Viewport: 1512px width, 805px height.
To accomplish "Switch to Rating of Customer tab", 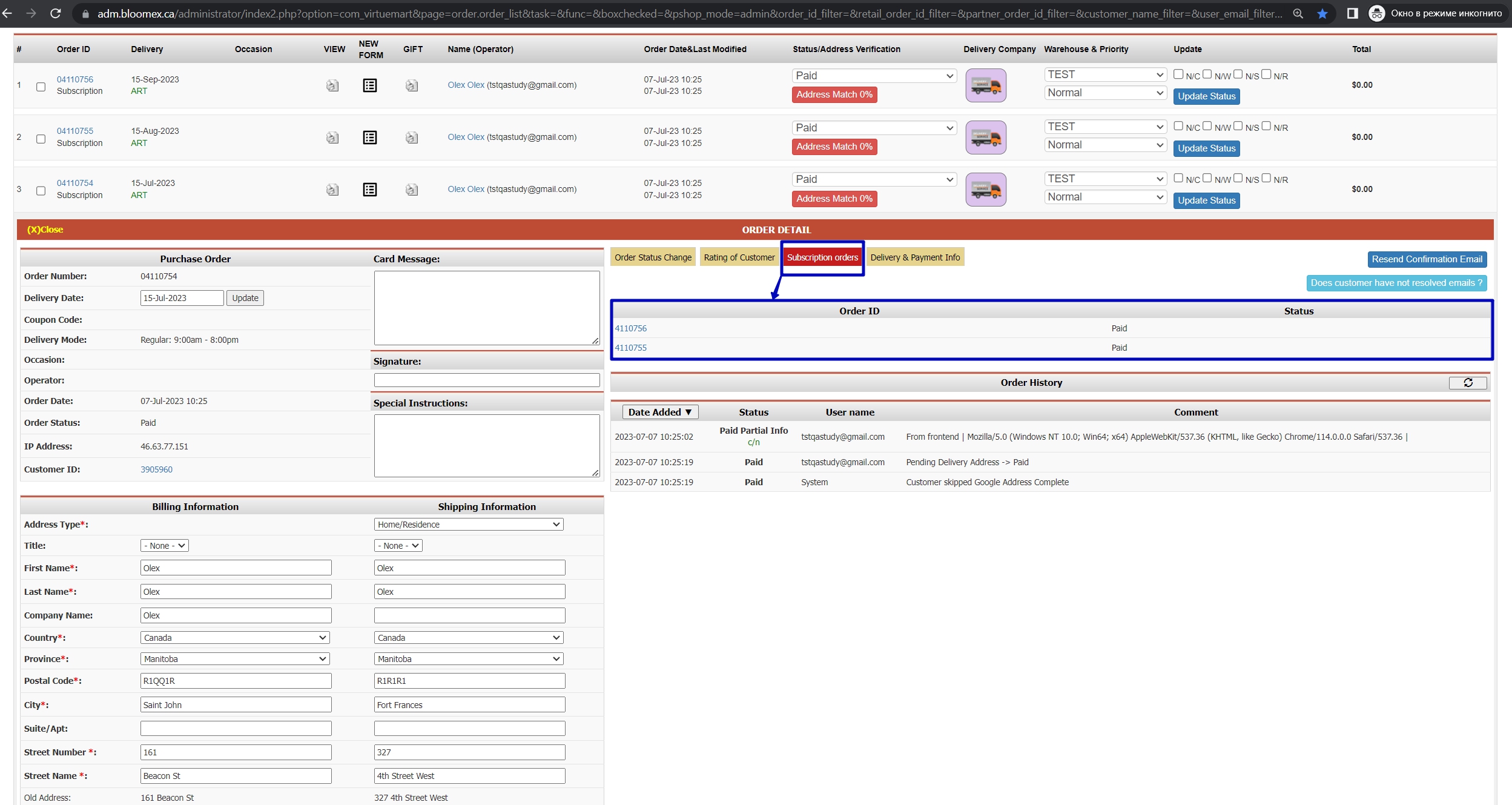I will click(739, 257).
